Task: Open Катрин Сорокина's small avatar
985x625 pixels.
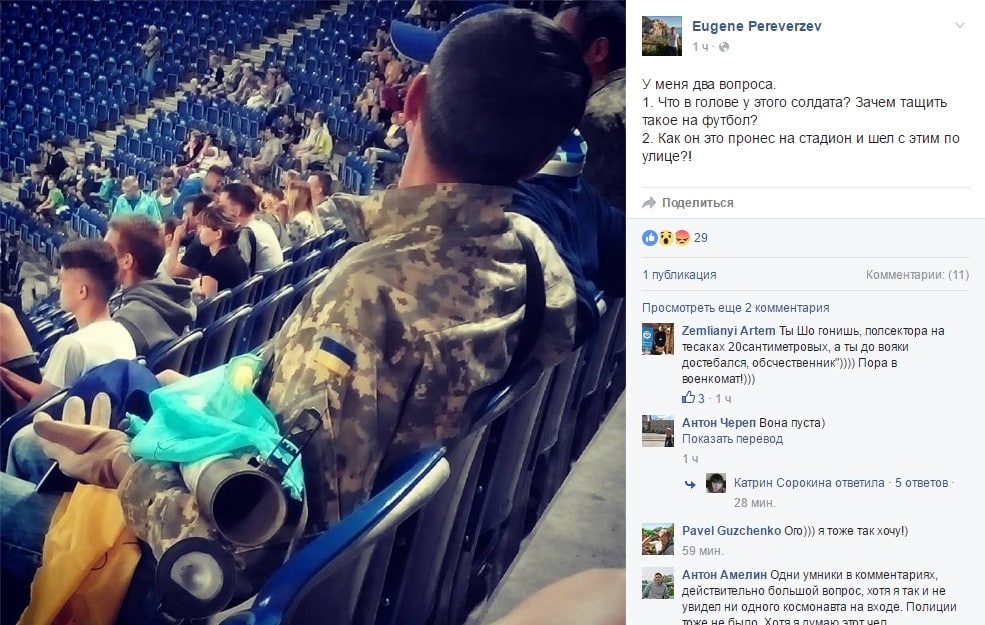Action: [716, 483]
